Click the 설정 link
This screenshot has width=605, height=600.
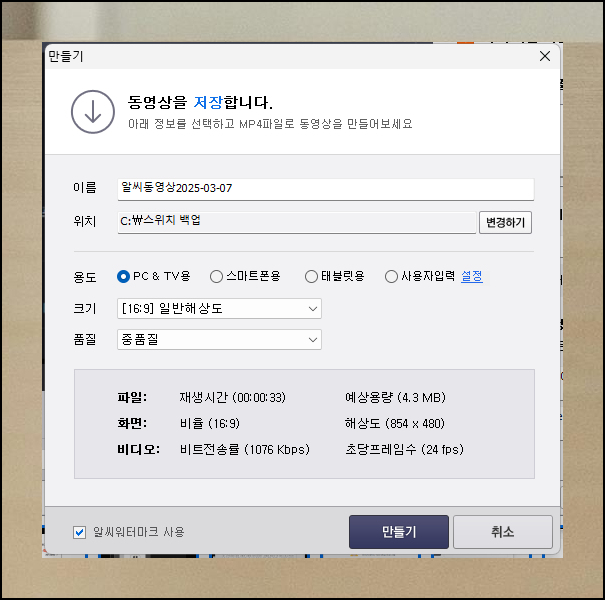[471, 276]
